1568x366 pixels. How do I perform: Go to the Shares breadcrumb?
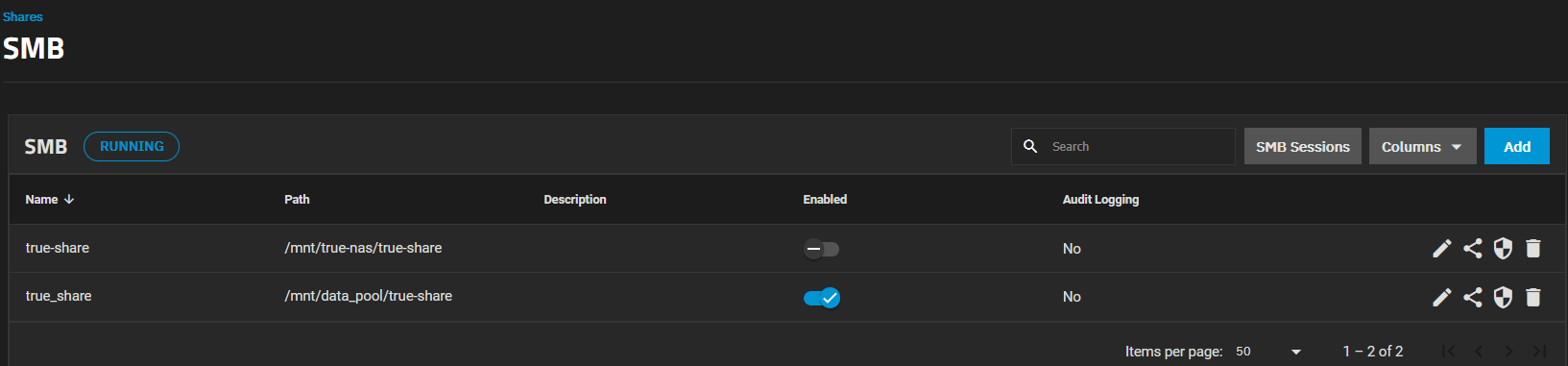[x=23, y=16]
